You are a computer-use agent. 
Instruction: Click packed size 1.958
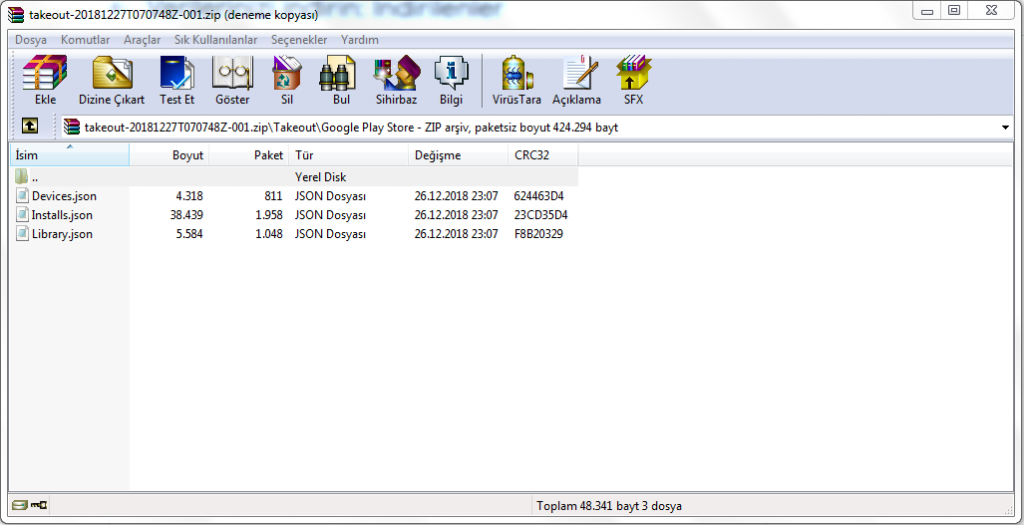pos(269,215)
